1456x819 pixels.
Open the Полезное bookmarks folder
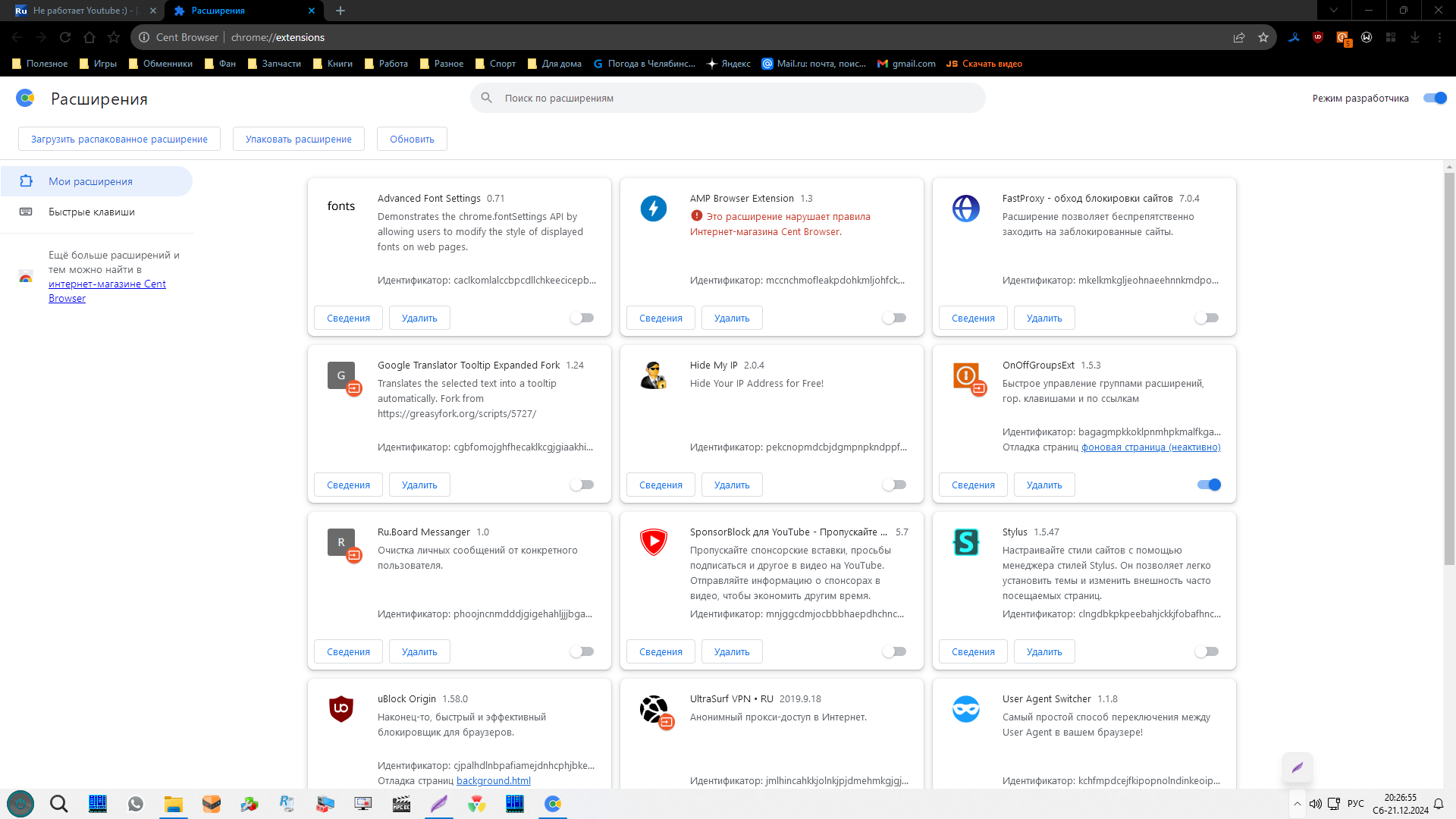(x=40, y=64)
